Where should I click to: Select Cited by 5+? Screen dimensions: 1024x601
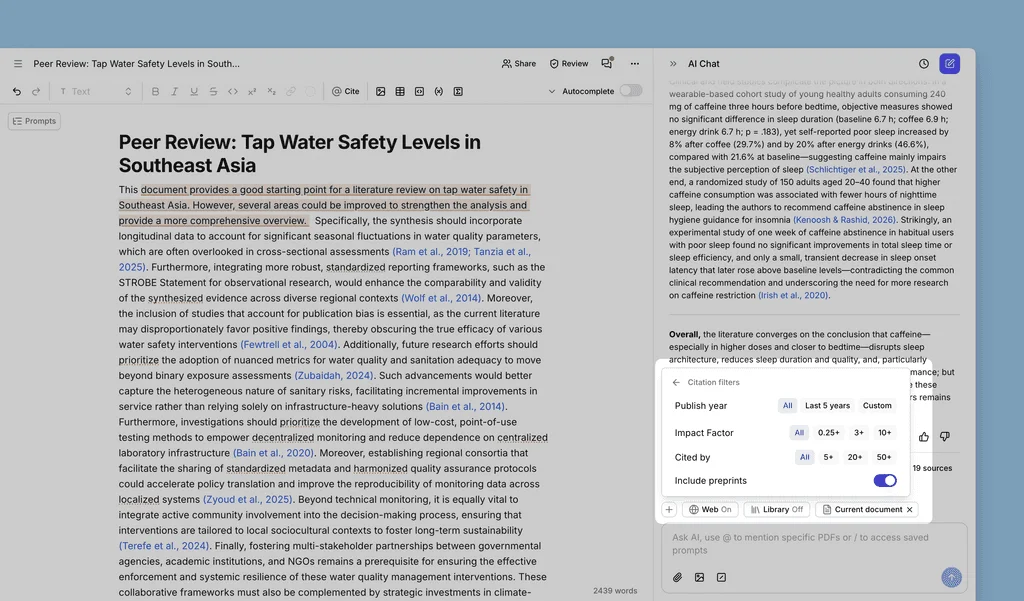coord(828,457)
